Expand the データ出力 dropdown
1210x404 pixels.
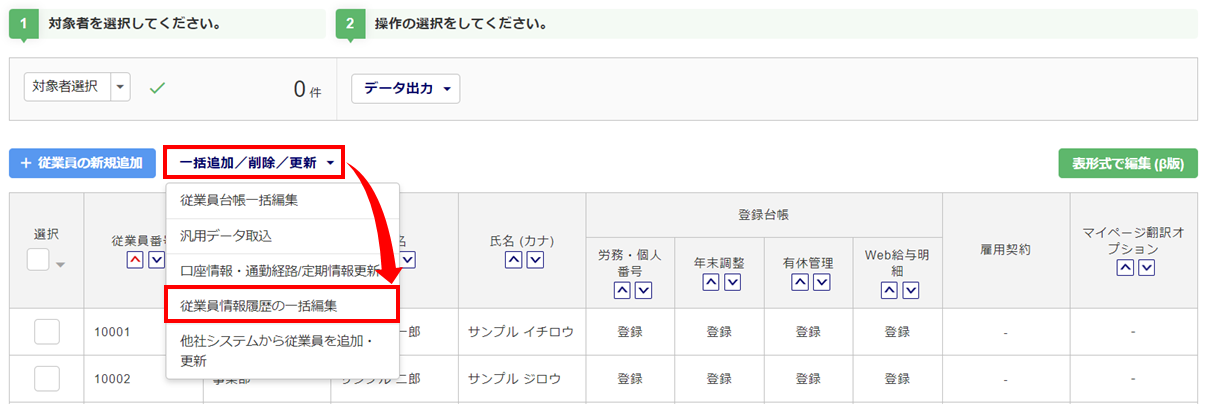point(406,88)
